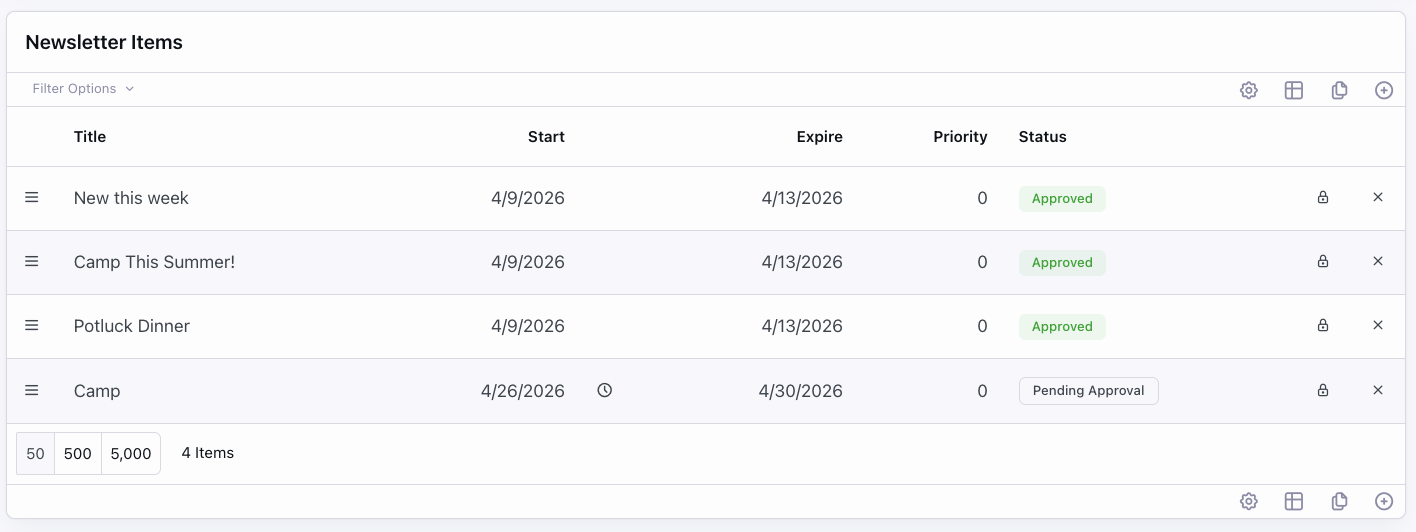Click the bottom grid settings gear
This screenshot has width=1416, height=532.
(1248, 501)
